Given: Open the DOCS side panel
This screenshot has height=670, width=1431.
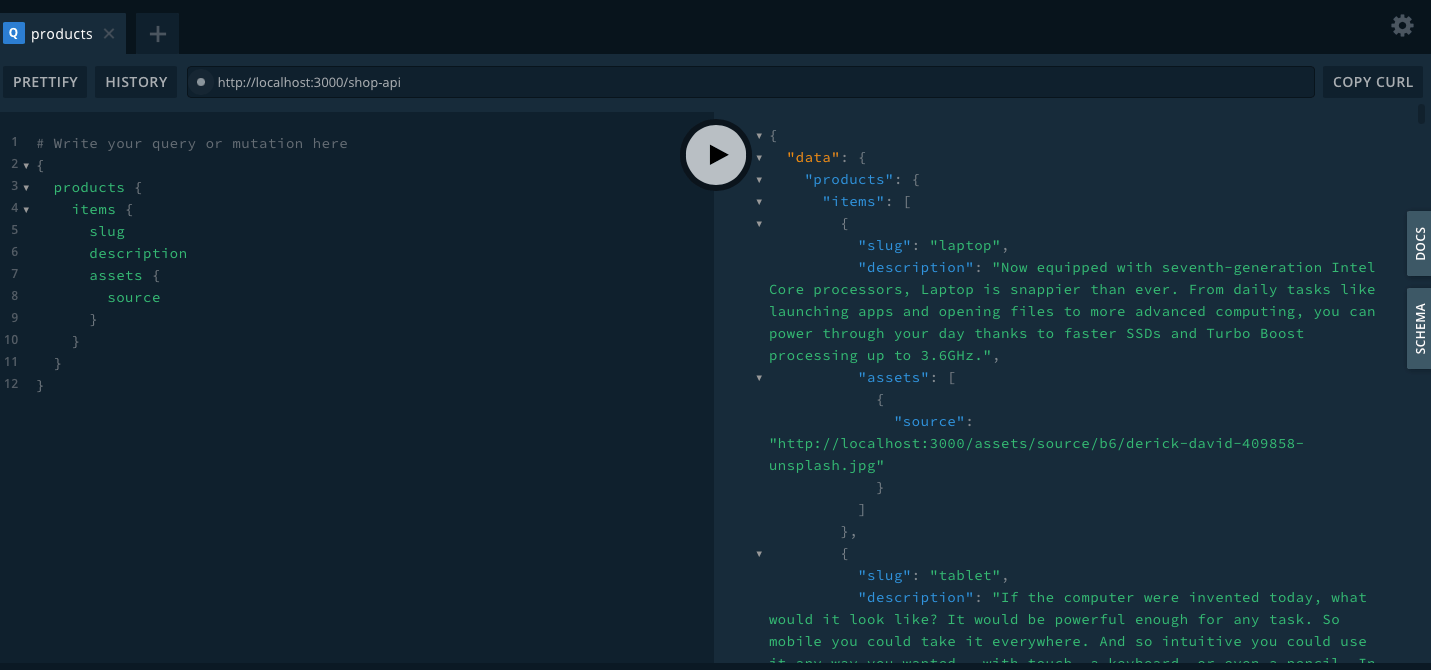Looking at the screenshot, I should click(1419, 243).
